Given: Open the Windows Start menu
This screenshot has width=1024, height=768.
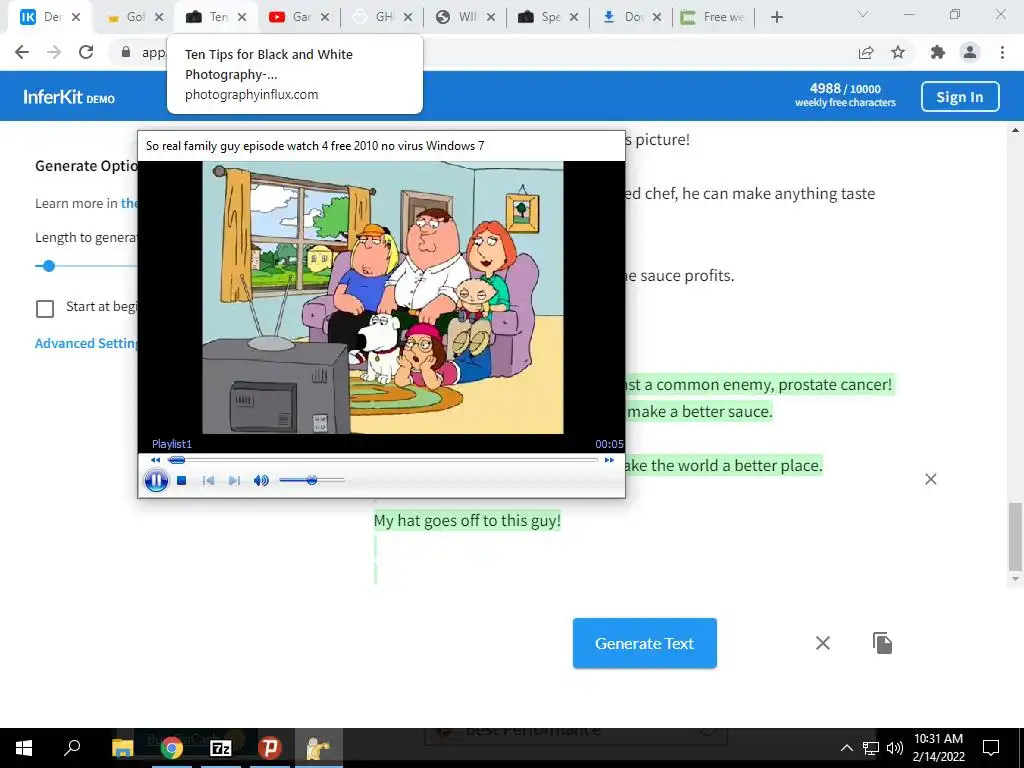Looking at the screenshot, I should [x=24, y=748].
